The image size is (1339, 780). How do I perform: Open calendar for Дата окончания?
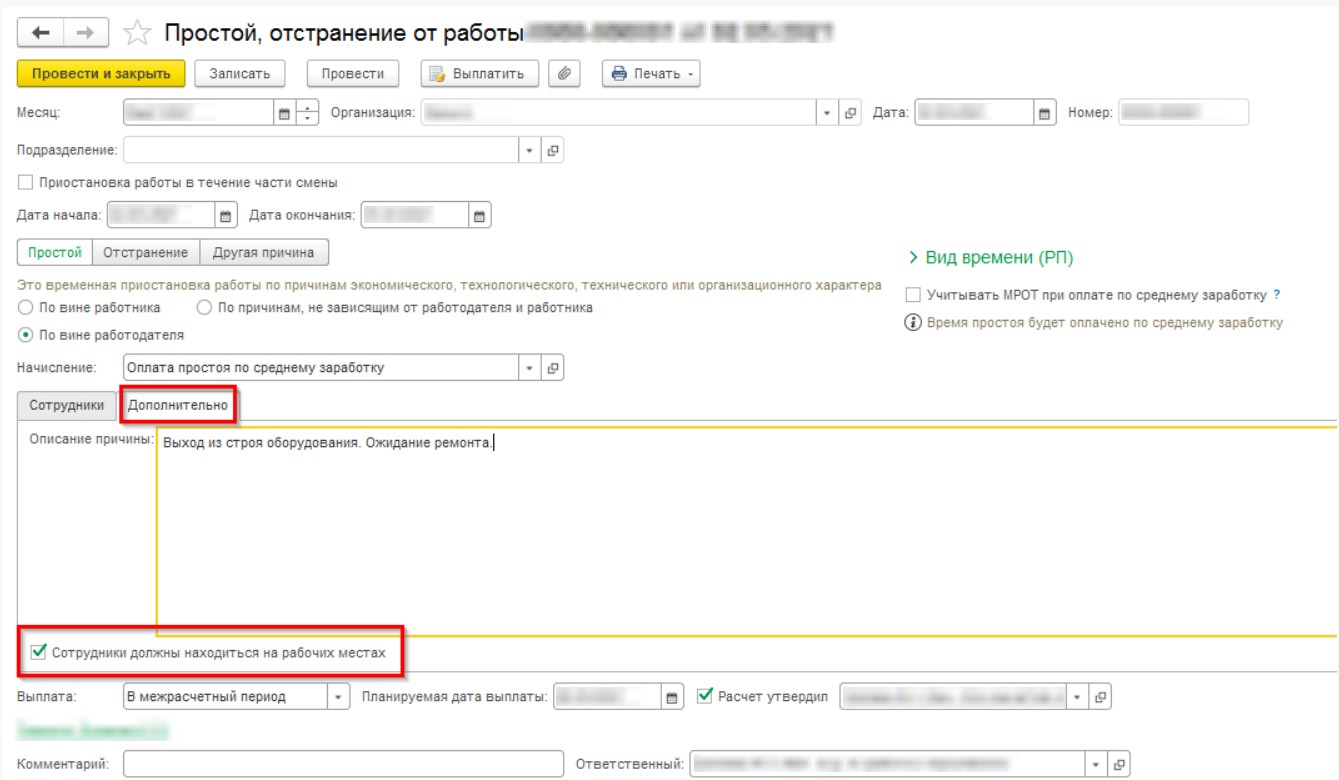pyautogui.click(x=480, y=215)
